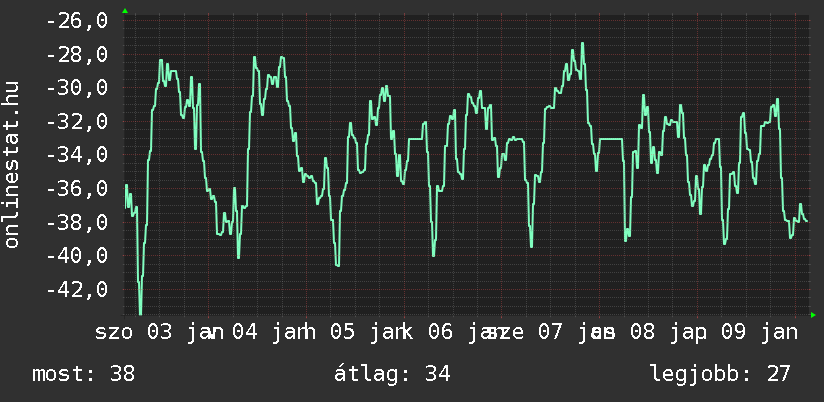This screenshot has width=824, height=402.
Task: Click the -34,0 Y-axis label
Action: [x=78, y=155]
